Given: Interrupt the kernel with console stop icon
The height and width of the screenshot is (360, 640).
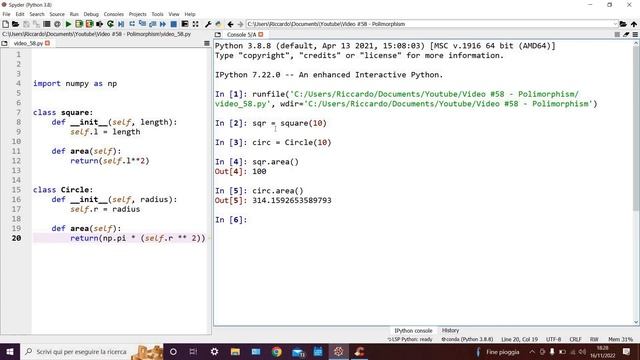Looking at the screenshot, I should 617,35.
